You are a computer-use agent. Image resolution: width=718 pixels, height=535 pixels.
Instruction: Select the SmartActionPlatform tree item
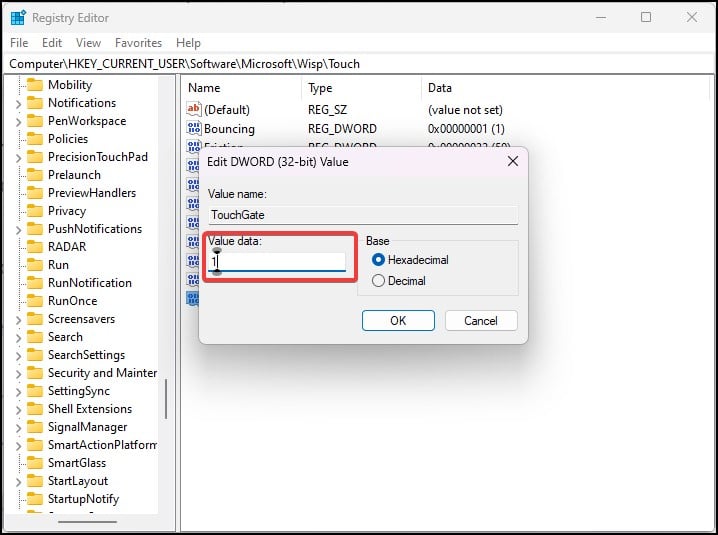point(102,445)
